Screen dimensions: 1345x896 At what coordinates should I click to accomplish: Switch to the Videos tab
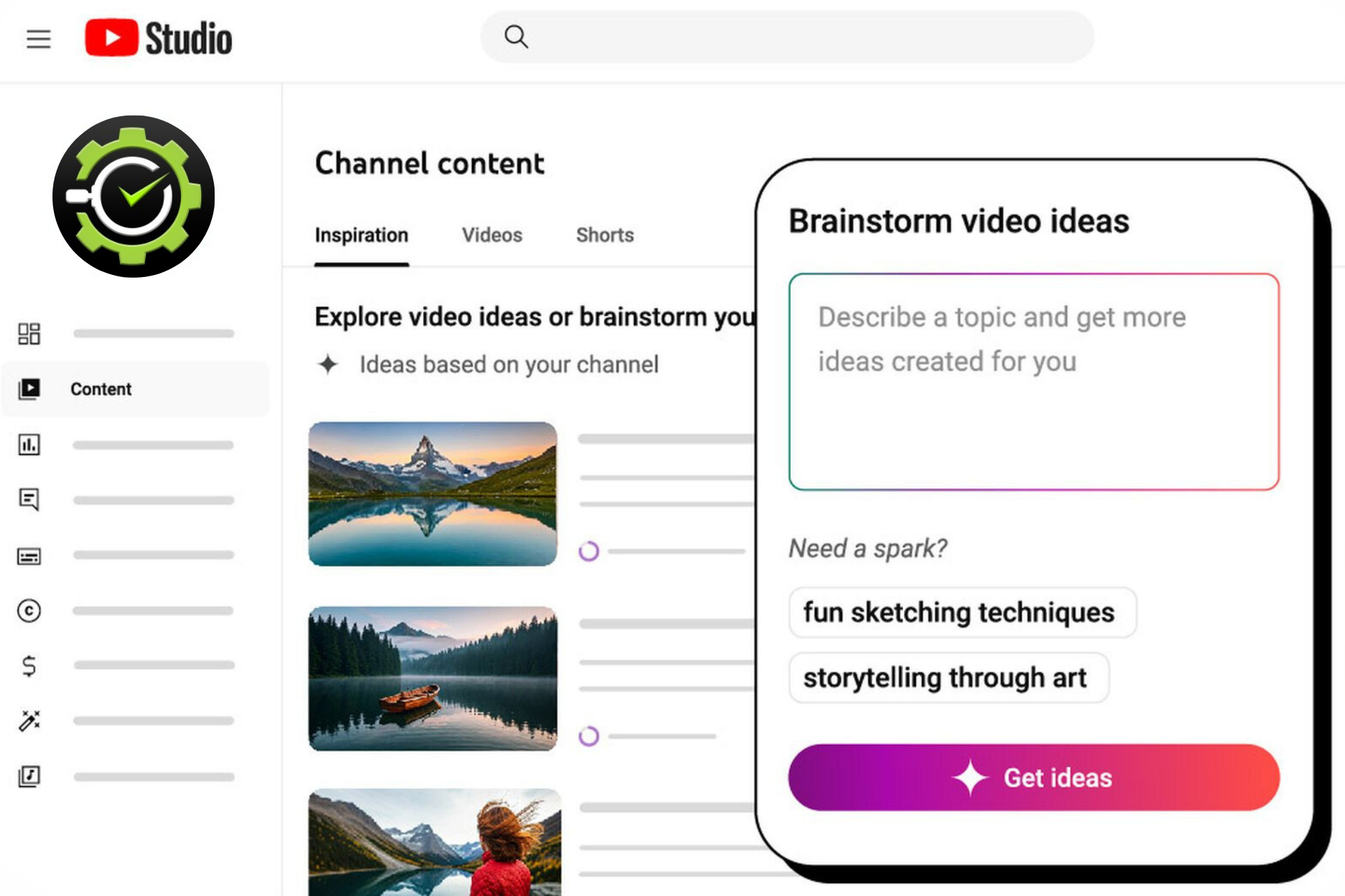[x=492, y=235]
